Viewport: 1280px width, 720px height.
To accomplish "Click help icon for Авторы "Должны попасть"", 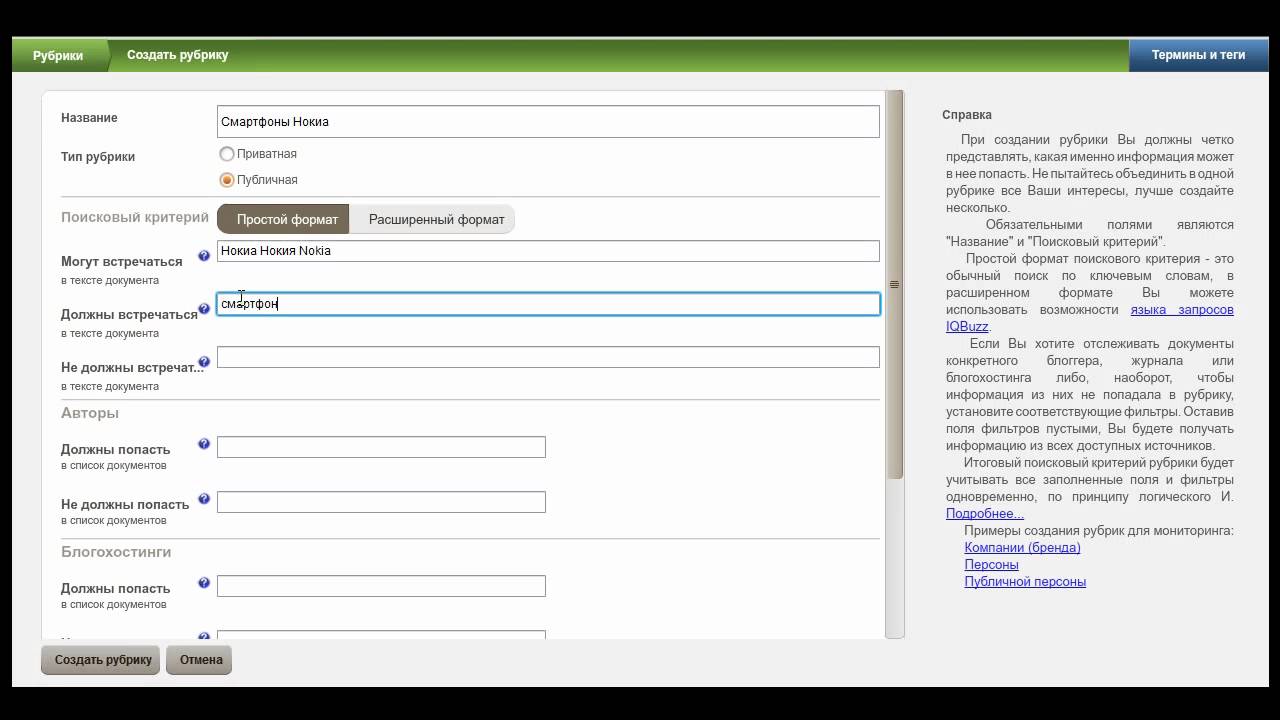I will pos(204,444).
